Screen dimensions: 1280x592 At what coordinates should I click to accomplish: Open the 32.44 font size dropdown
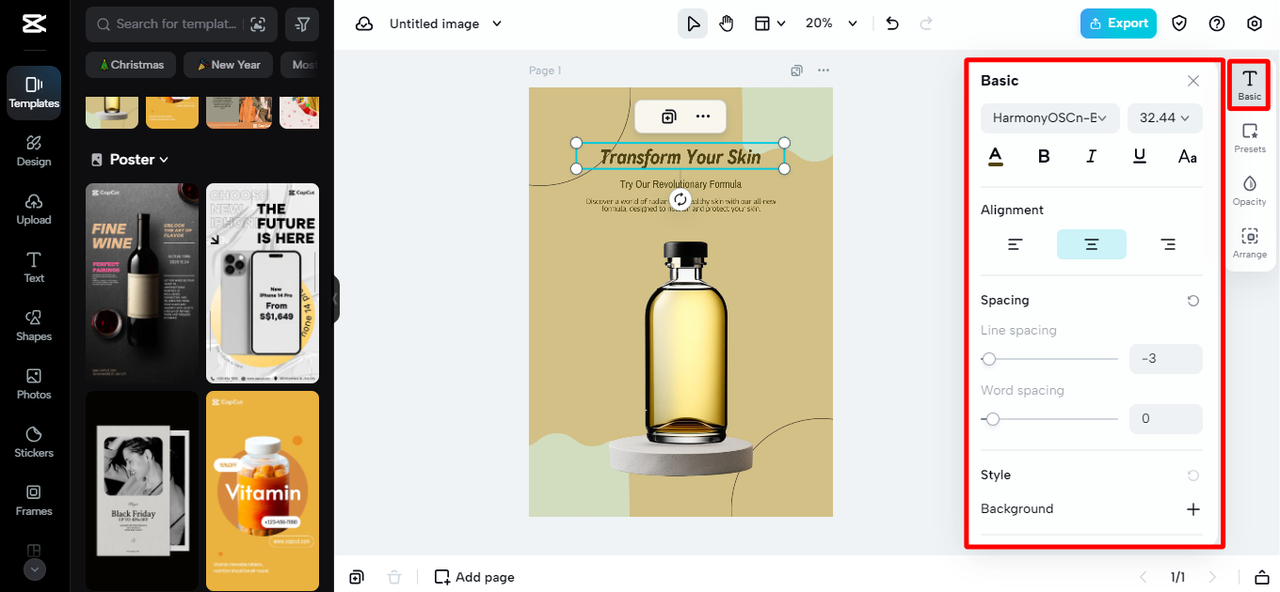tap(1165, 118)
